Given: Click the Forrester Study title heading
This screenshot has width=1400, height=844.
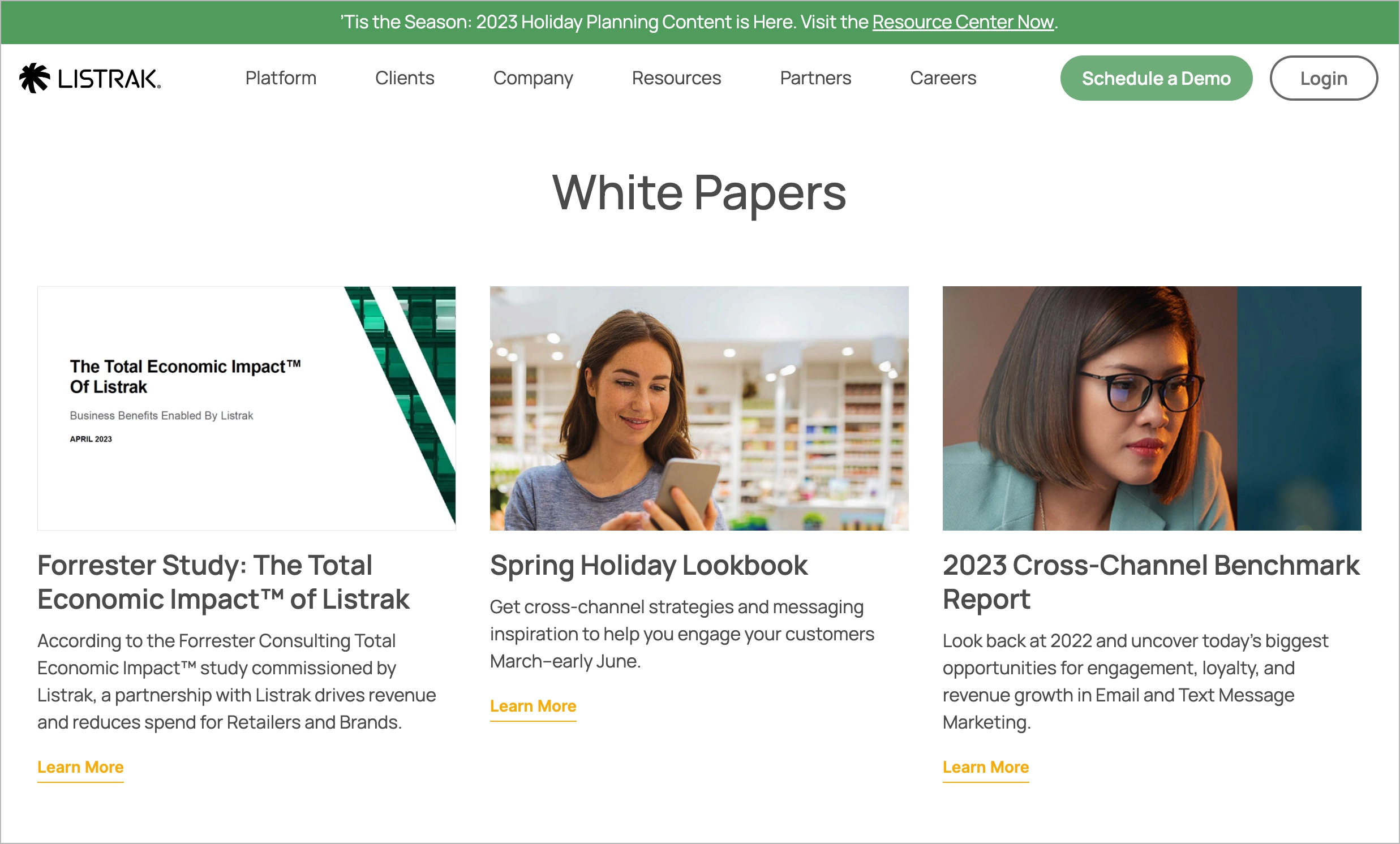Looking at the screenshot, I should coord(224,582).
